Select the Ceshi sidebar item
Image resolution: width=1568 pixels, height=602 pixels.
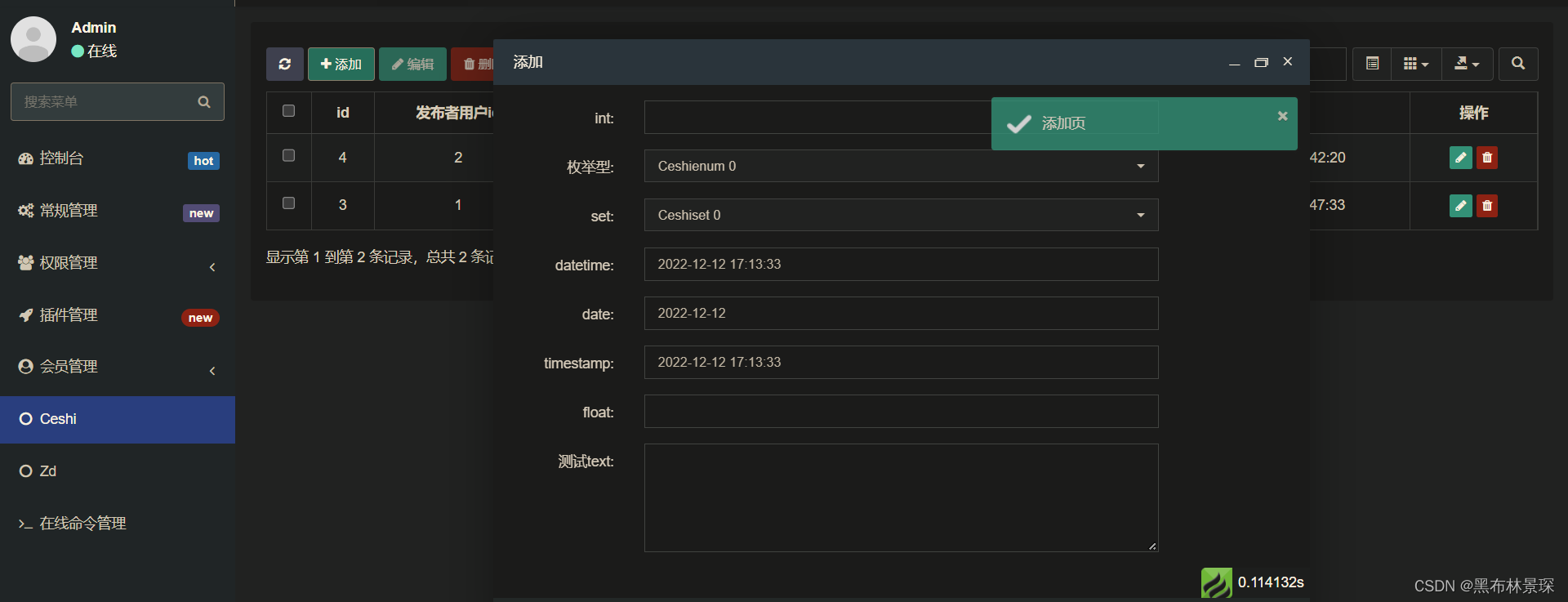(x=118, y=419)
